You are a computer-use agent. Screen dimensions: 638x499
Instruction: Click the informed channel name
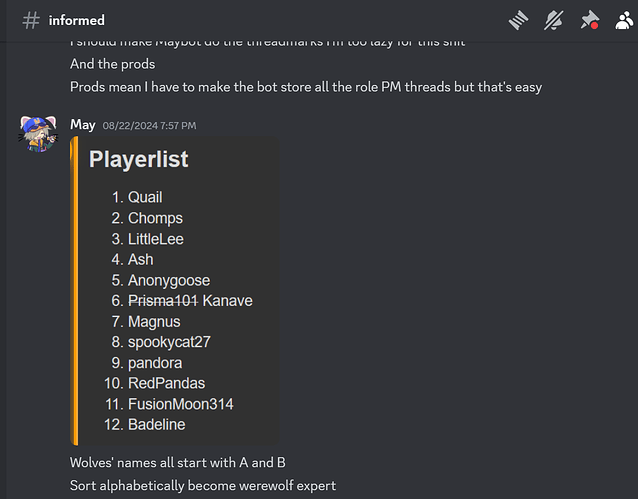pos(76,20)
